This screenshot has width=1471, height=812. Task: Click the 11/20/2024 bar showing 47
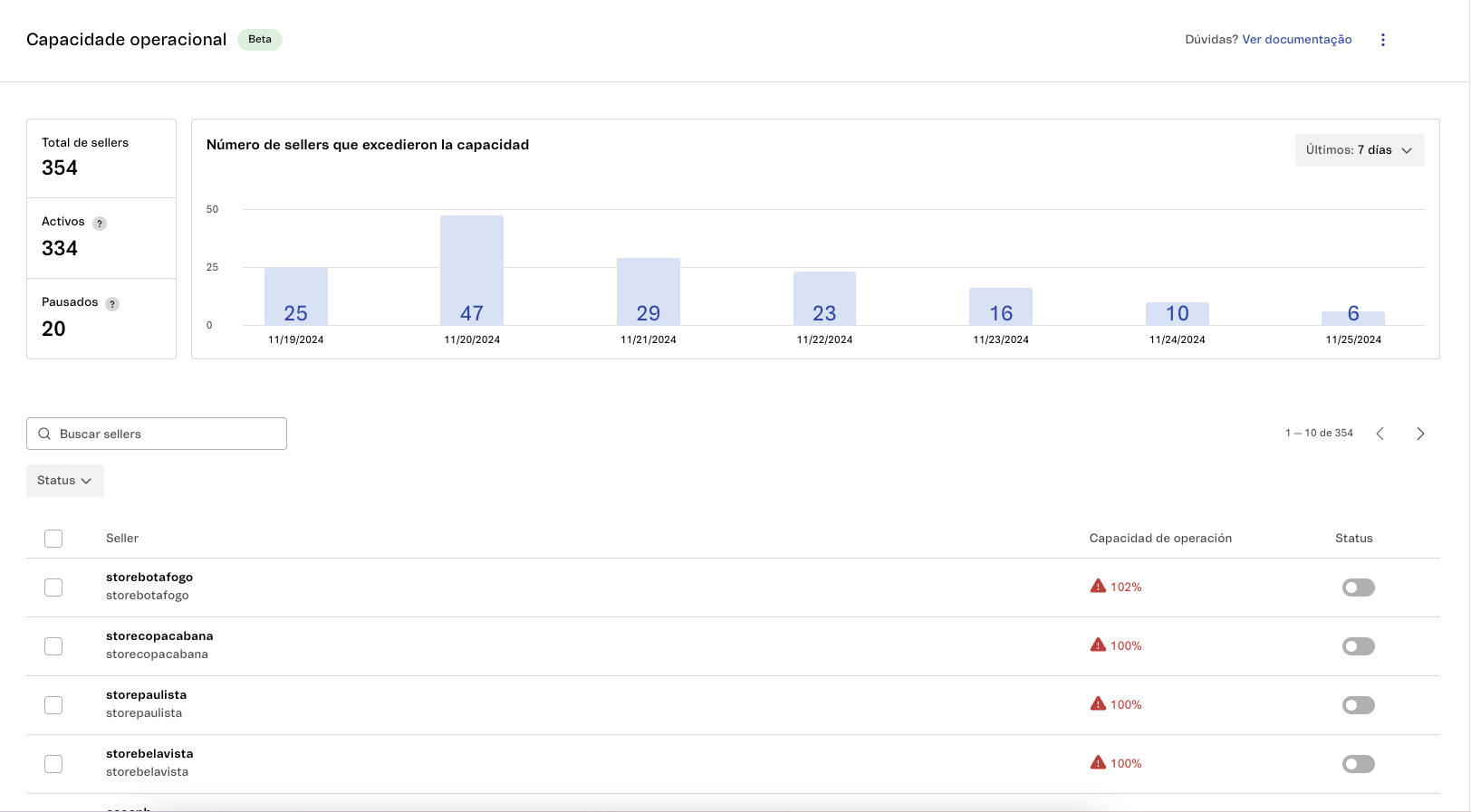(472, 271)
